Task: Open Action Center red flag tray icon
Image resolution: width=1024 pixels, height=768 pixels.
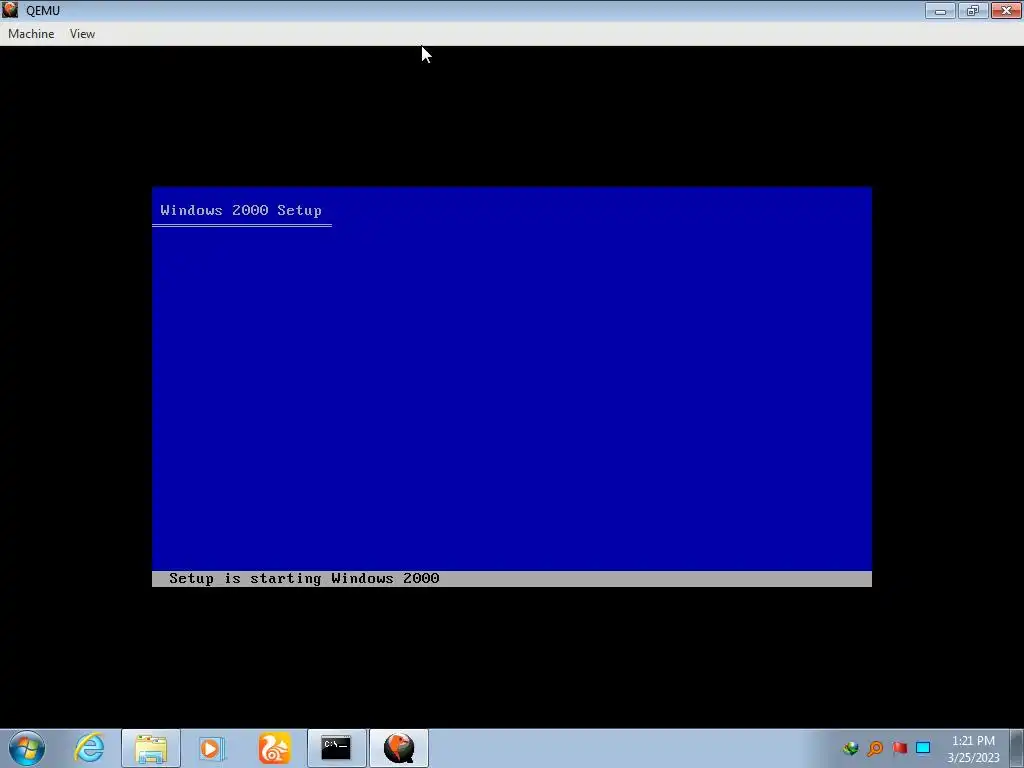Action: [x=899, y=748]
